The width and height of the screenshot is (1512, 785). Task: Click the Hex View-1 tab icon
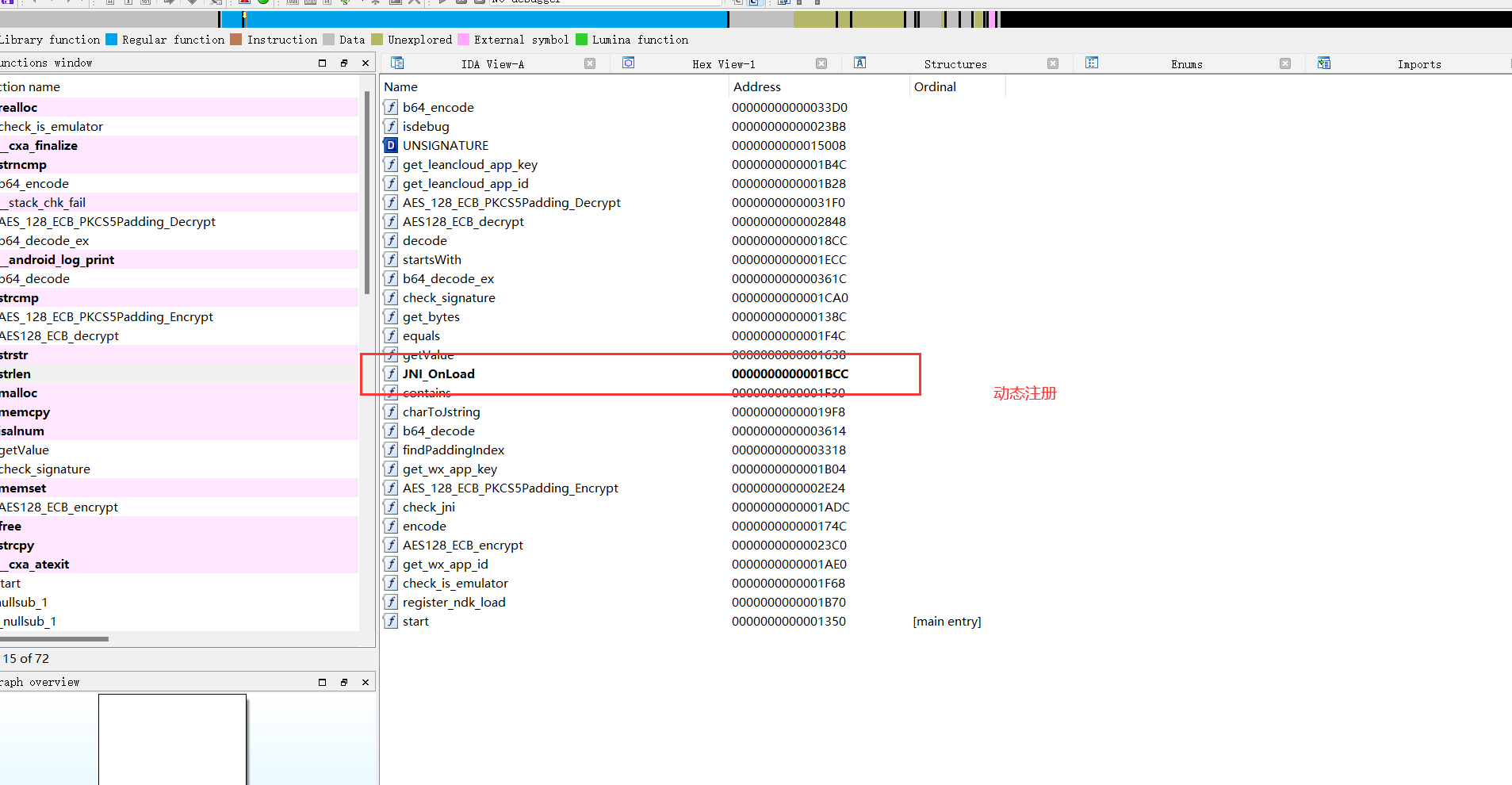[628, 63]
